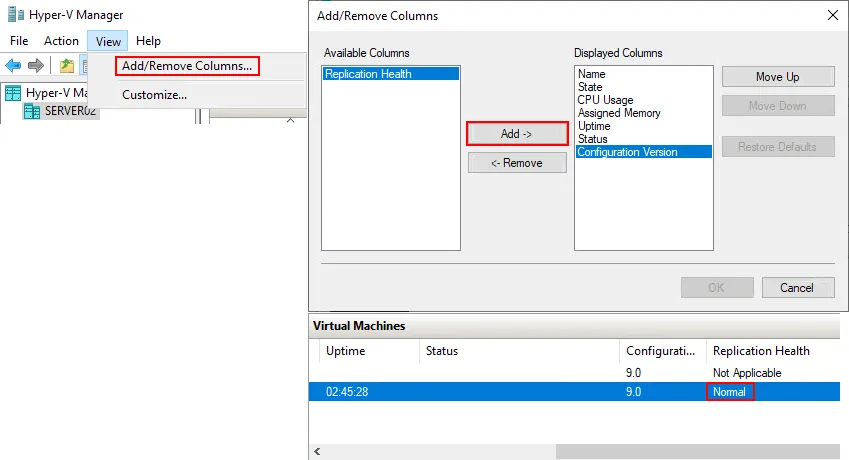
Task: Select Replication Health in Available Columns
Action: coord(368,74)
